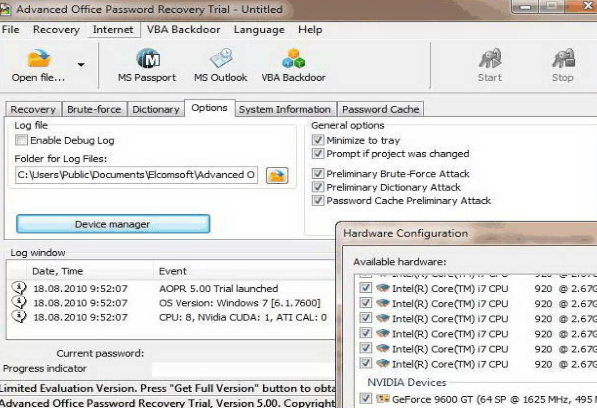Image resolution: width=597 pixels, height=408 pixels.
Task: Toggle Preliminary Dictionary Attack checkbox
Action: tap(318, 187)
